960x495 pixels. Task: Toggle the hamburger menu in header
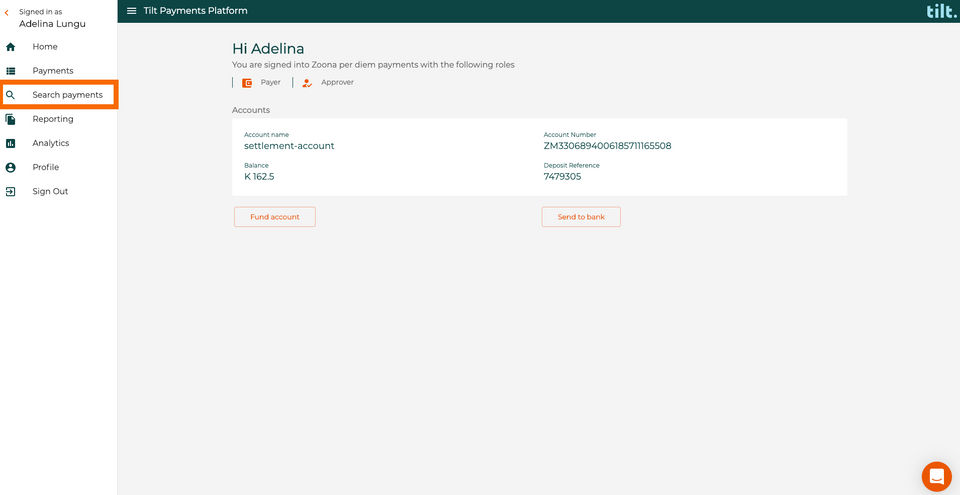coord(132,11)
